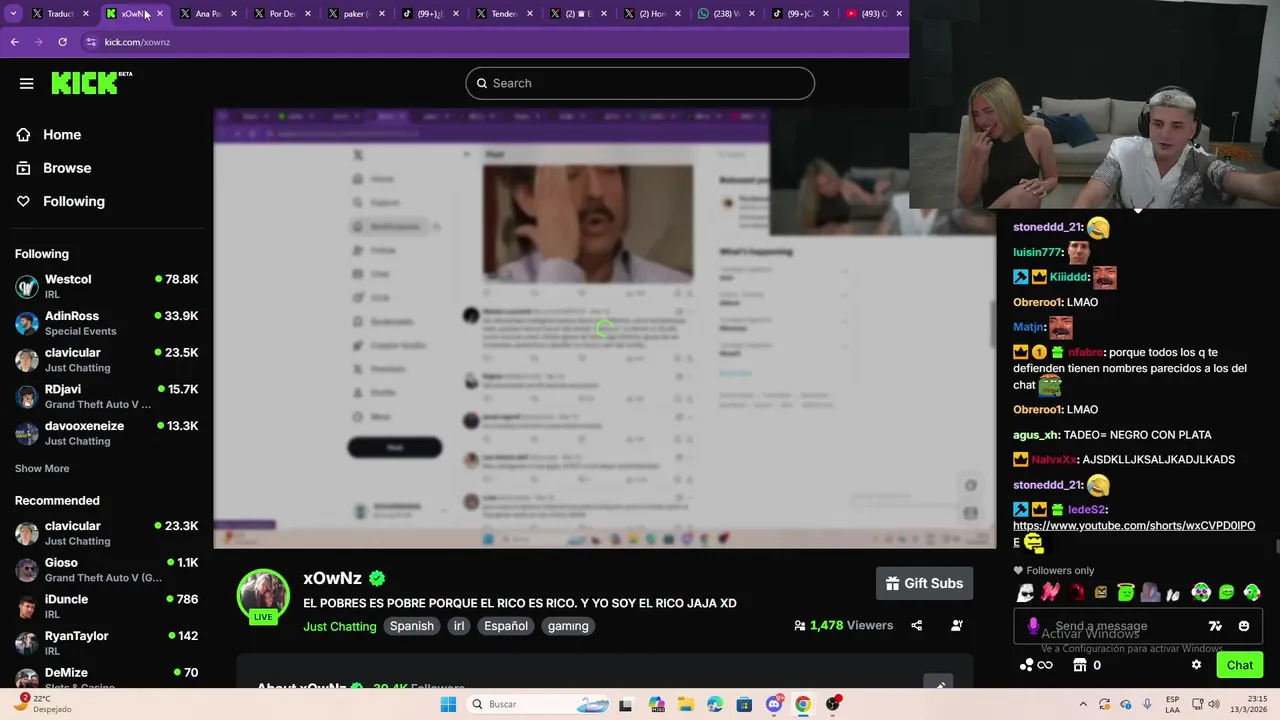Open OBS Studio from the taskbar
The width and height of the screenshot is (1280, 720).
point(832,704)
